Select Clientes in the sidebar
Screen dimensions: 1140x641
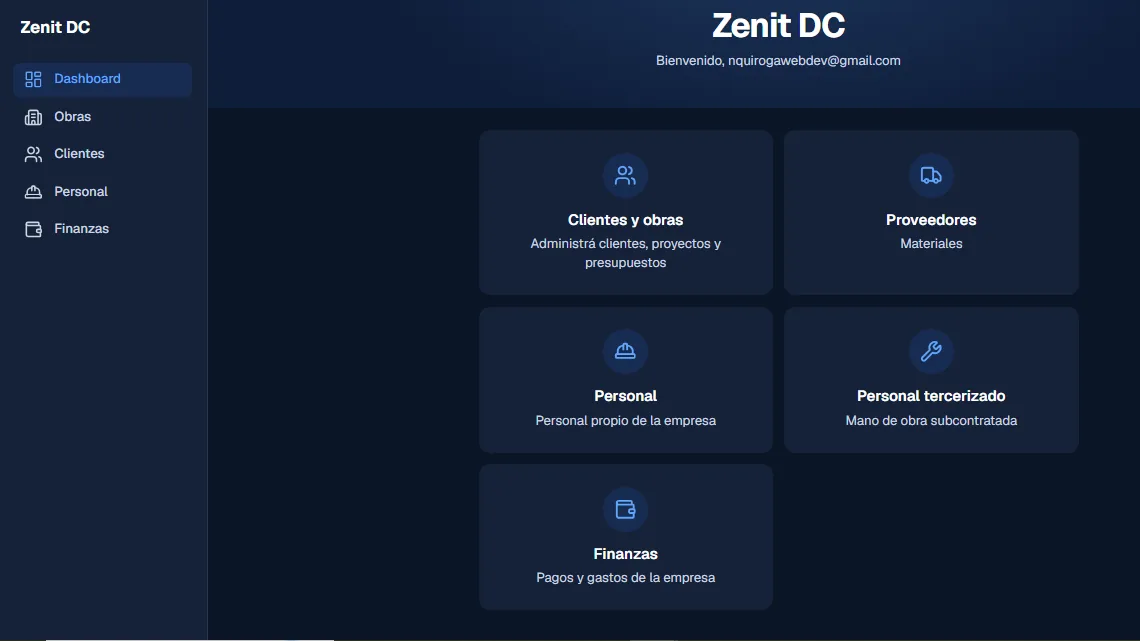click(x=103, y=154)
